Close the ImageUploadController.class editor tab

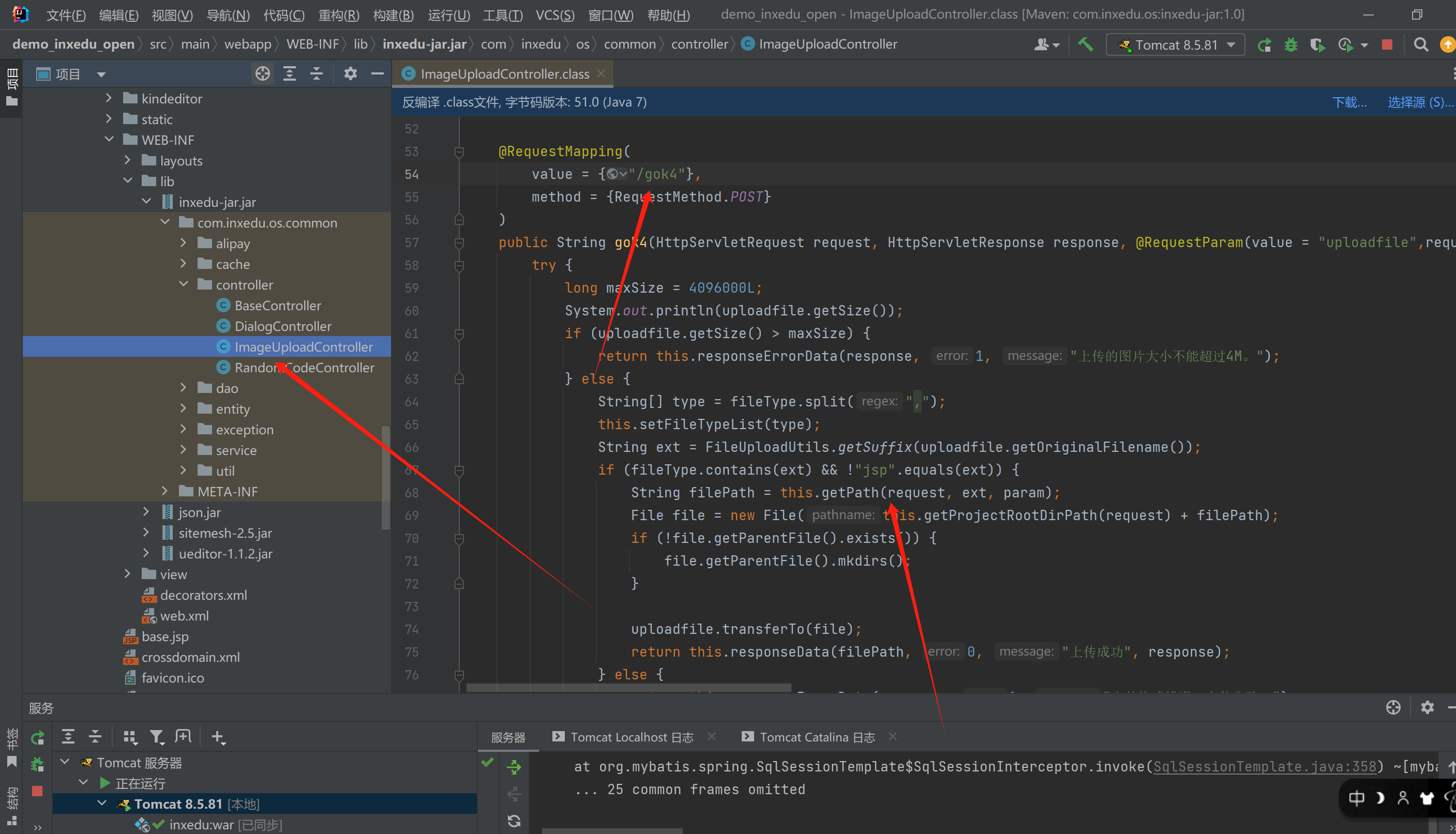[601, 73]
